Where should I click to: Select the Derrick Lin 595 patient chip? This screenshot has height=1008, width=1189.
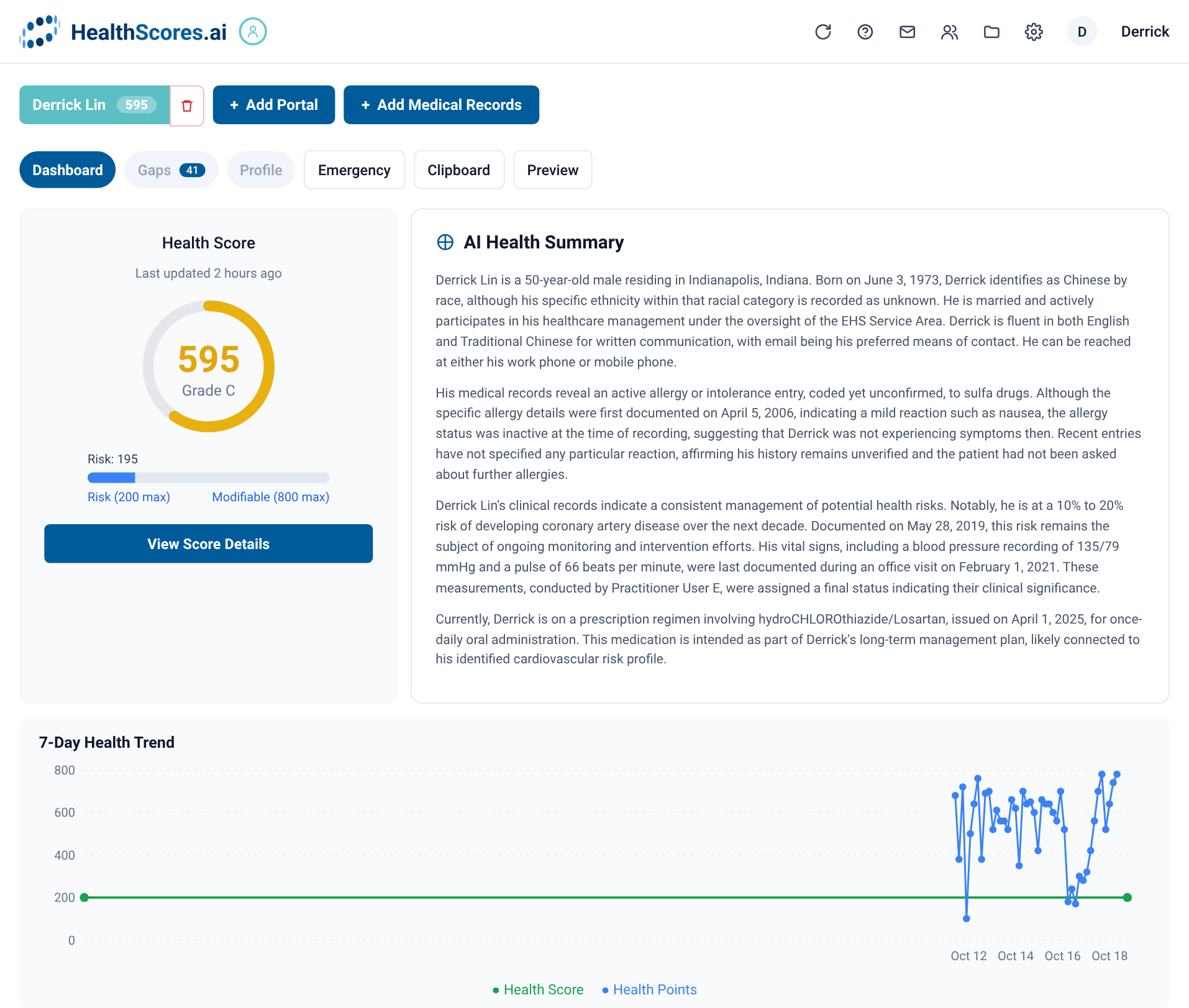(x=94, y=105)
